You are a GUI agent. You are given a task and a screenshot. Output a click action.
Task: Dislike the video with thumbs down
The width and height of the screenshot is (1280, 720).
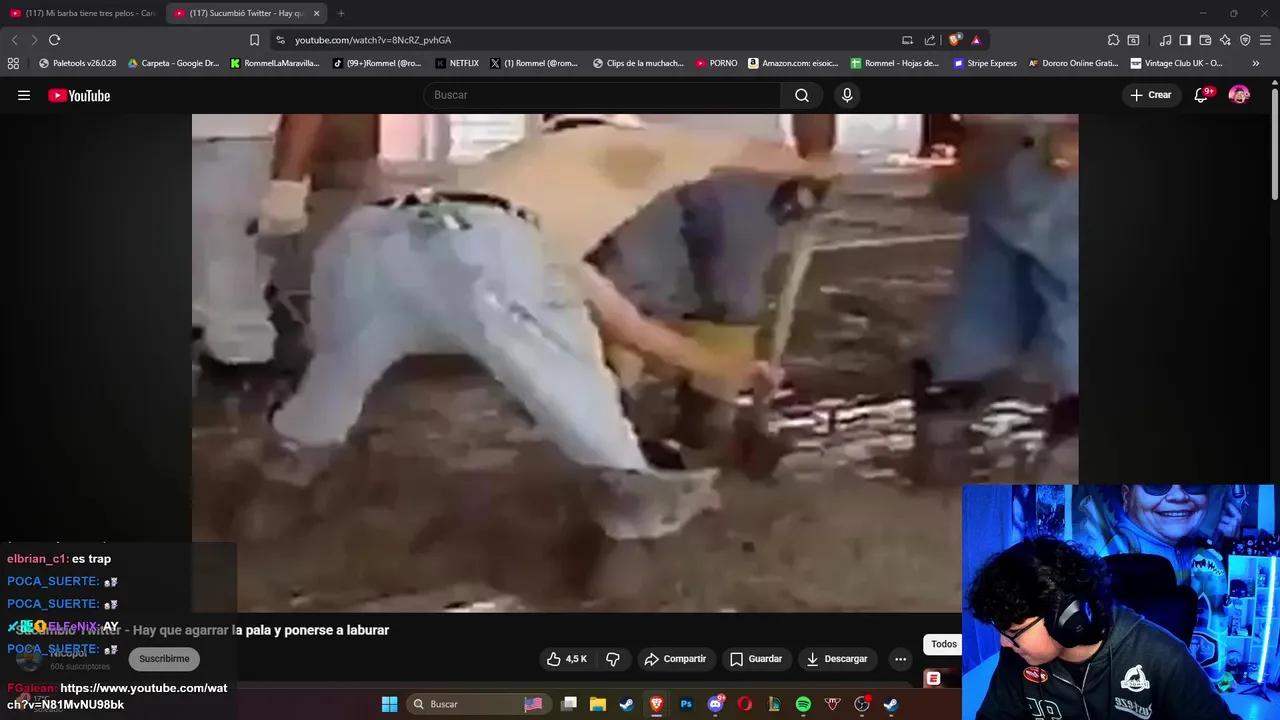coord(613,659)
